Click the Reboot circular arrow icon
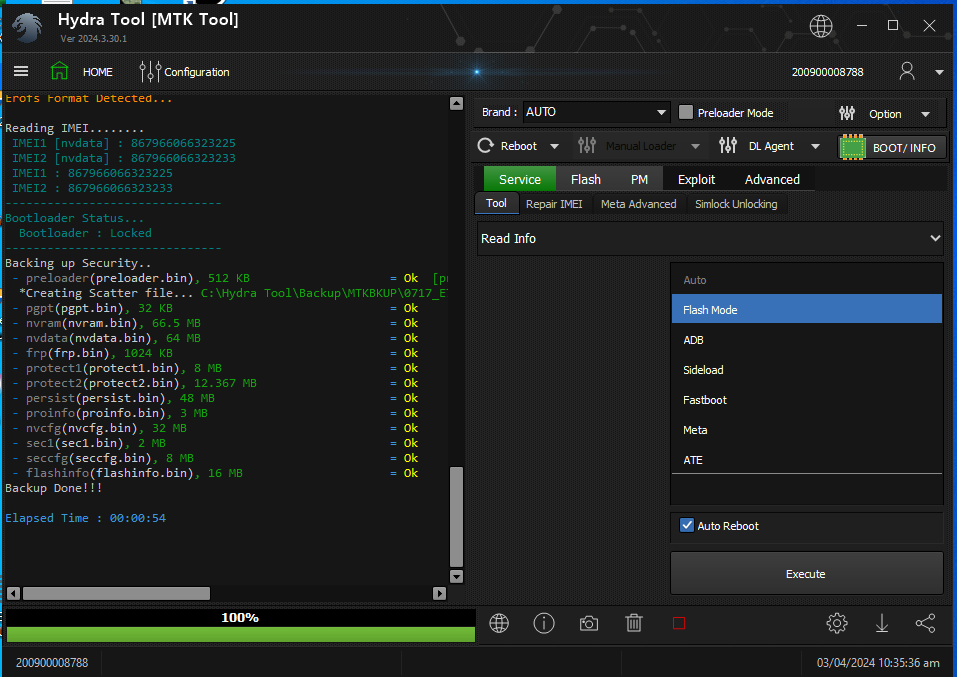This screenshot has height=677, width=957. coord(486,146)
